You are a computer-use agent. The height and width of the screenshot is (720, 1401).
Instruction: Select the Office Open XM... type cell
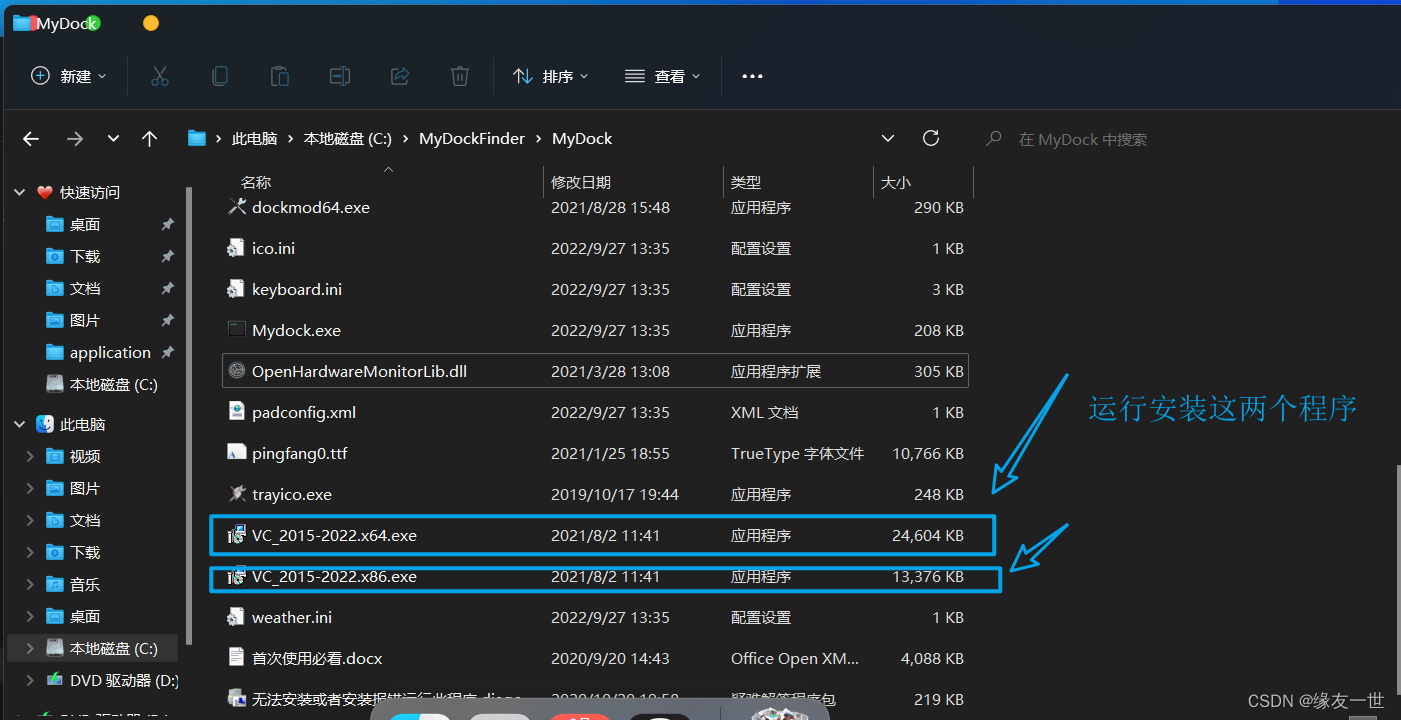point(795,658)
